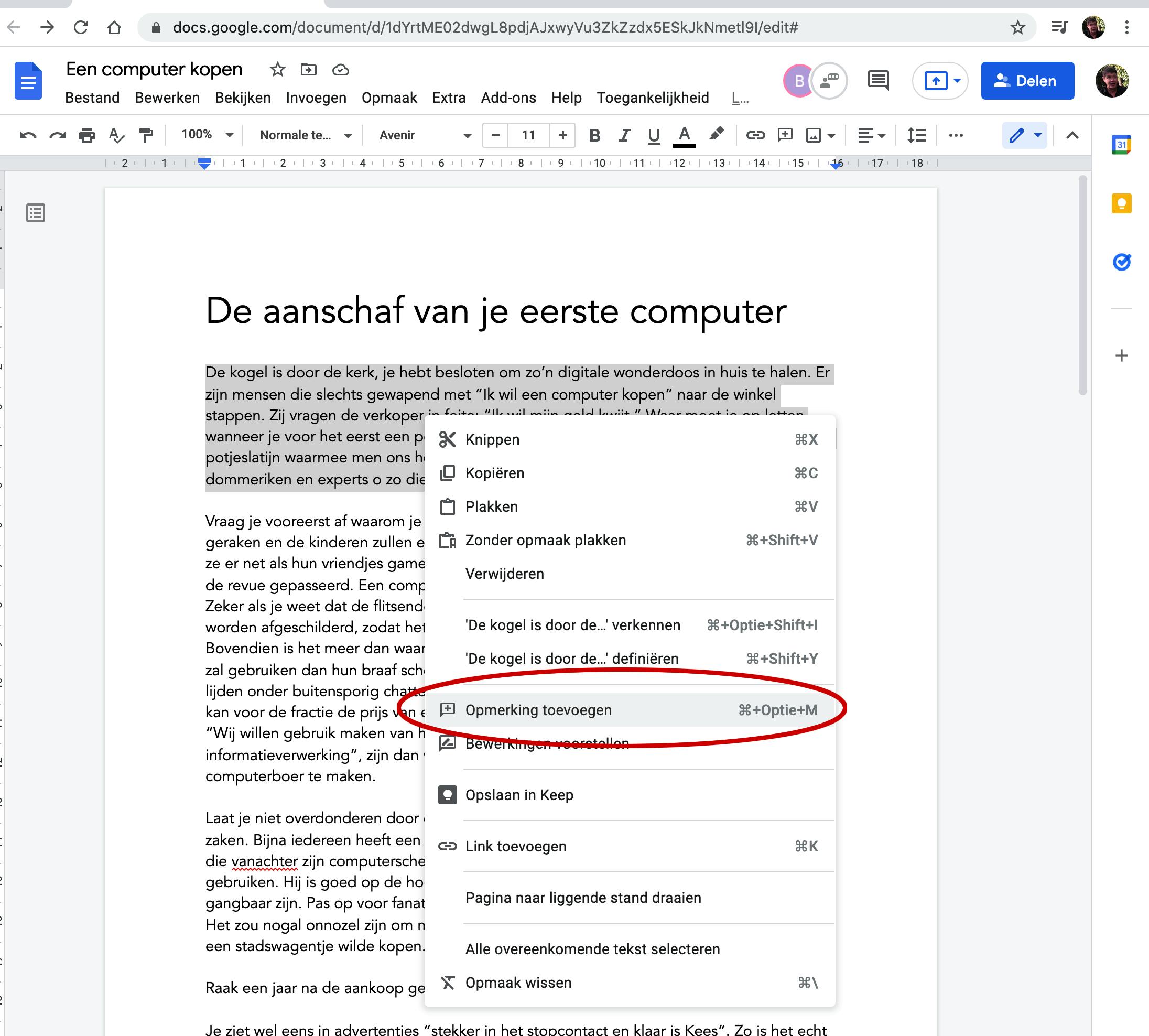Increase font size with plus button
Viewport: 1149px width, 1036px height.
(562, 135)
